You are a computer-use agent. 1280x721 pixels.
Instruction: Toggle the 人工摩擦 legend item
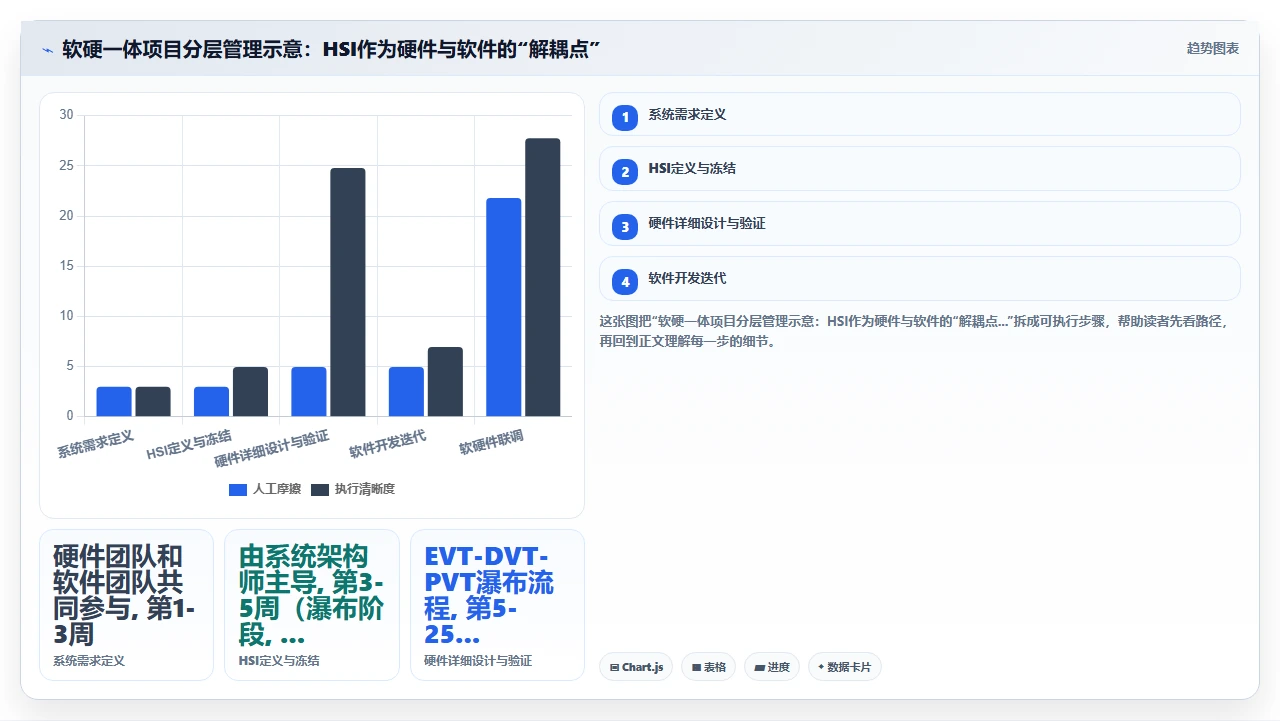265,489
